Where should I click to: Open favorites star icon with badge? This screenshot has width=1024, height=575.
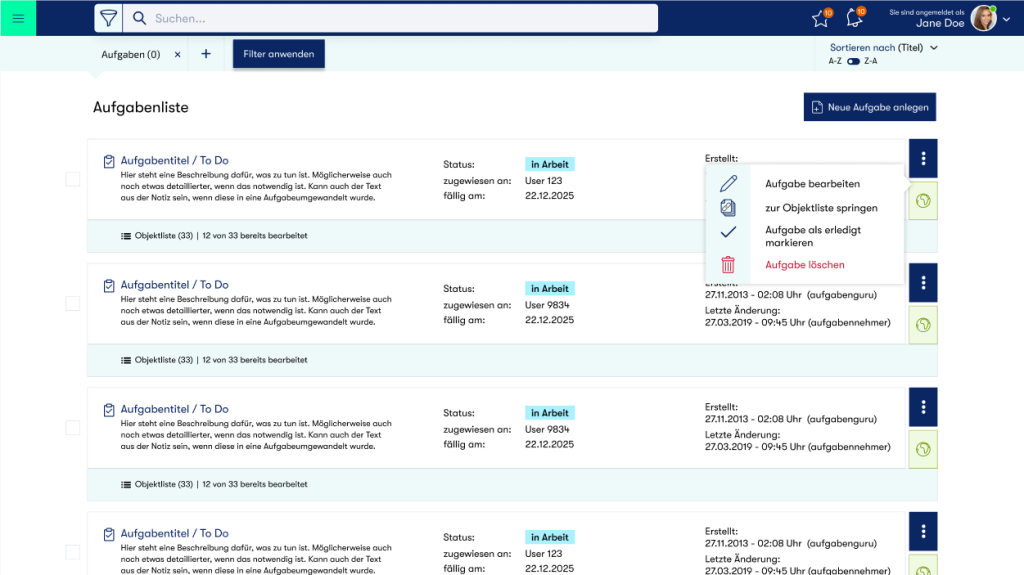[820, 18]
